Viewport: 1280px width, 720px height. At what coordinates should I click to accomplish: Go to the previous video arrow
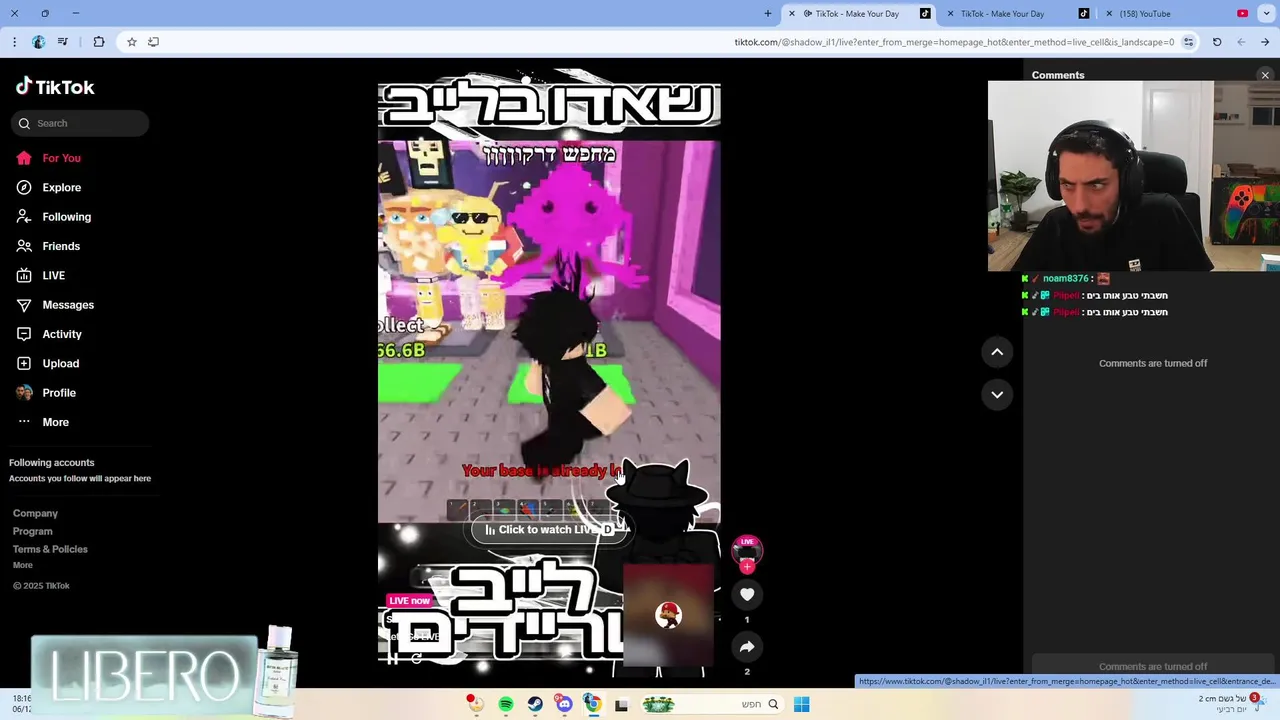[997, 352]
